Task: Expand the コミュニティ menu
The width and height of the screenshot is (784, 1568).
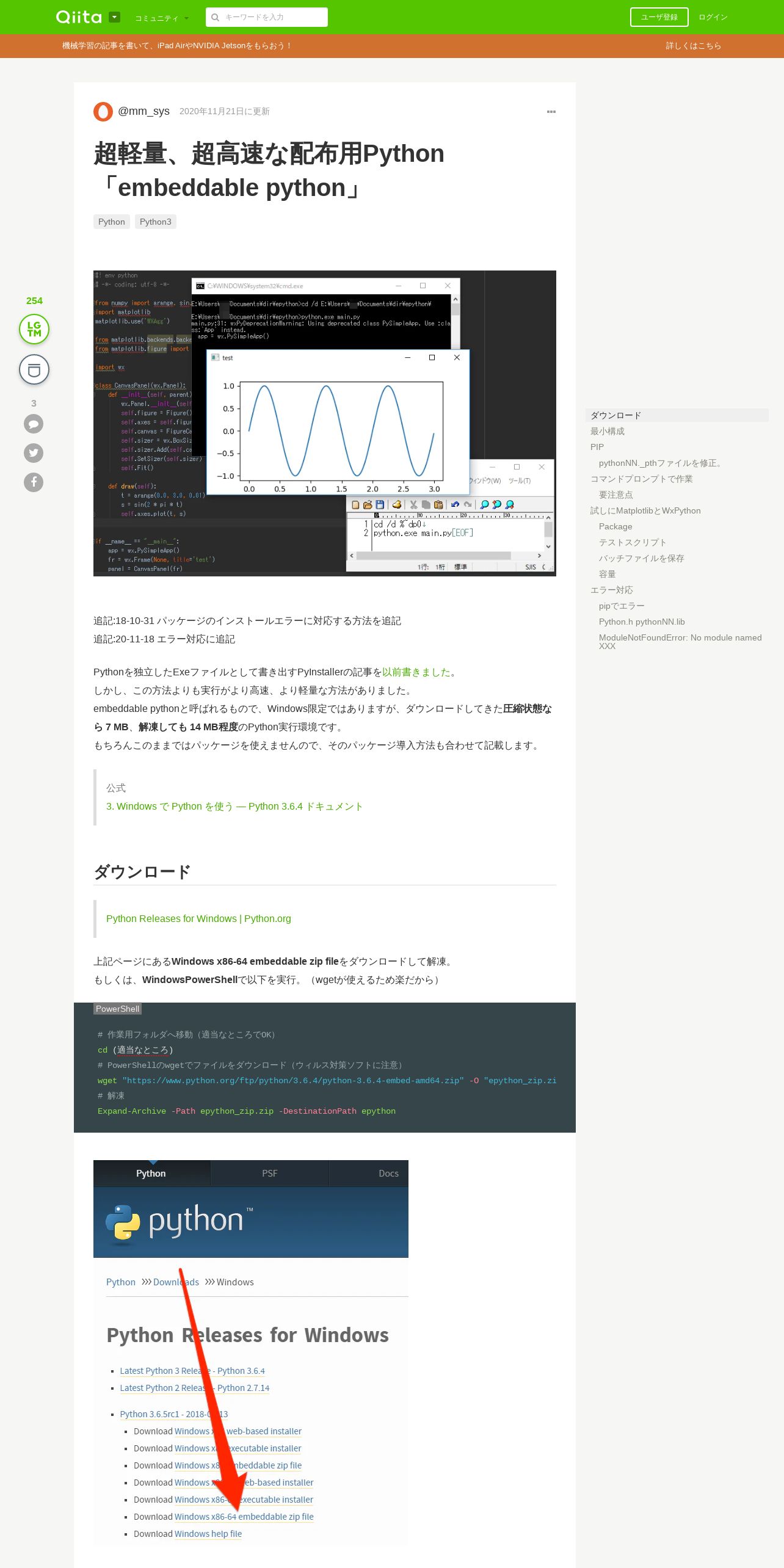Action: (162, 18)
